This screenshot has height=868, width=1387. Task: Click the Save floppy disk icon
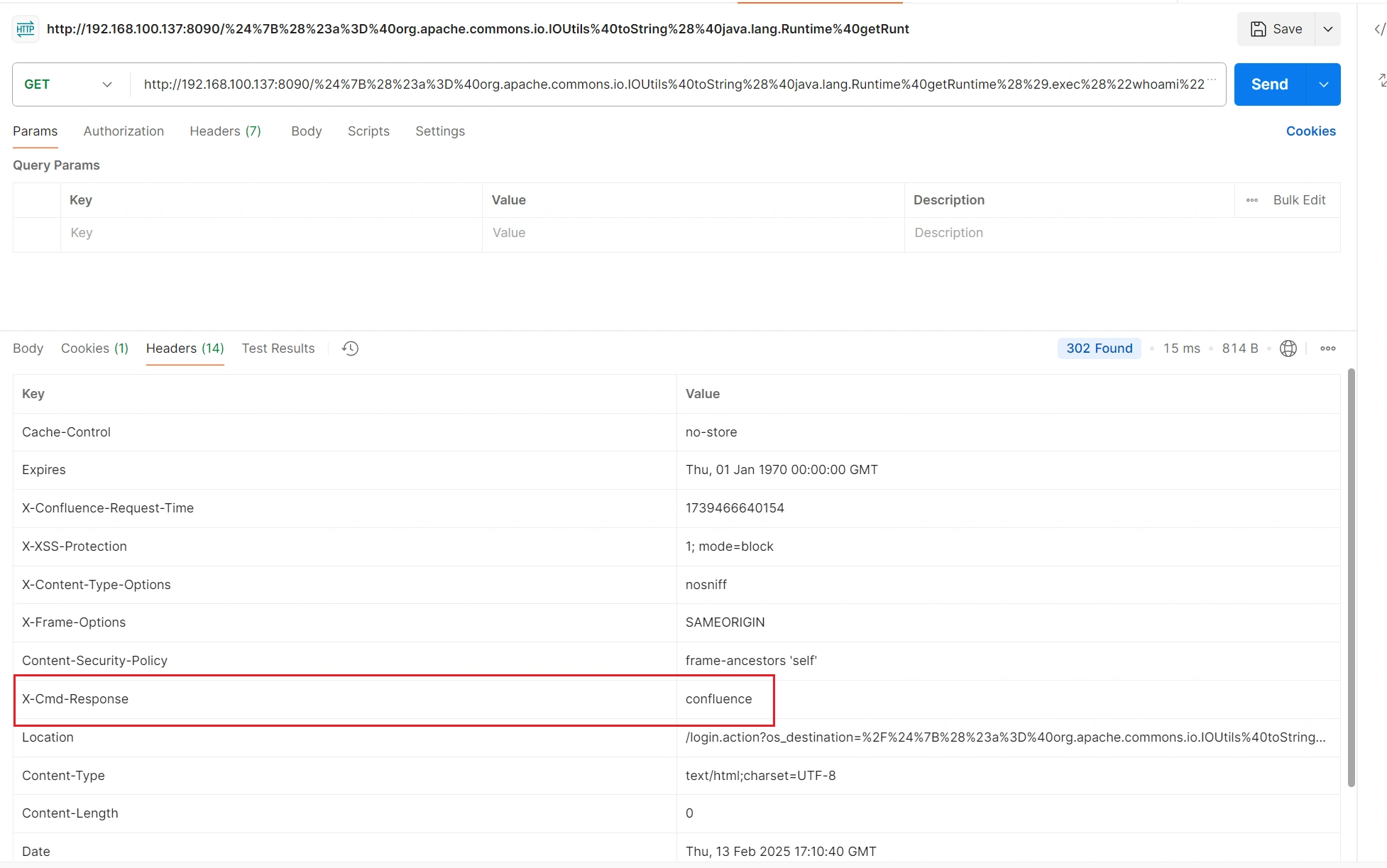point(1258,29)
